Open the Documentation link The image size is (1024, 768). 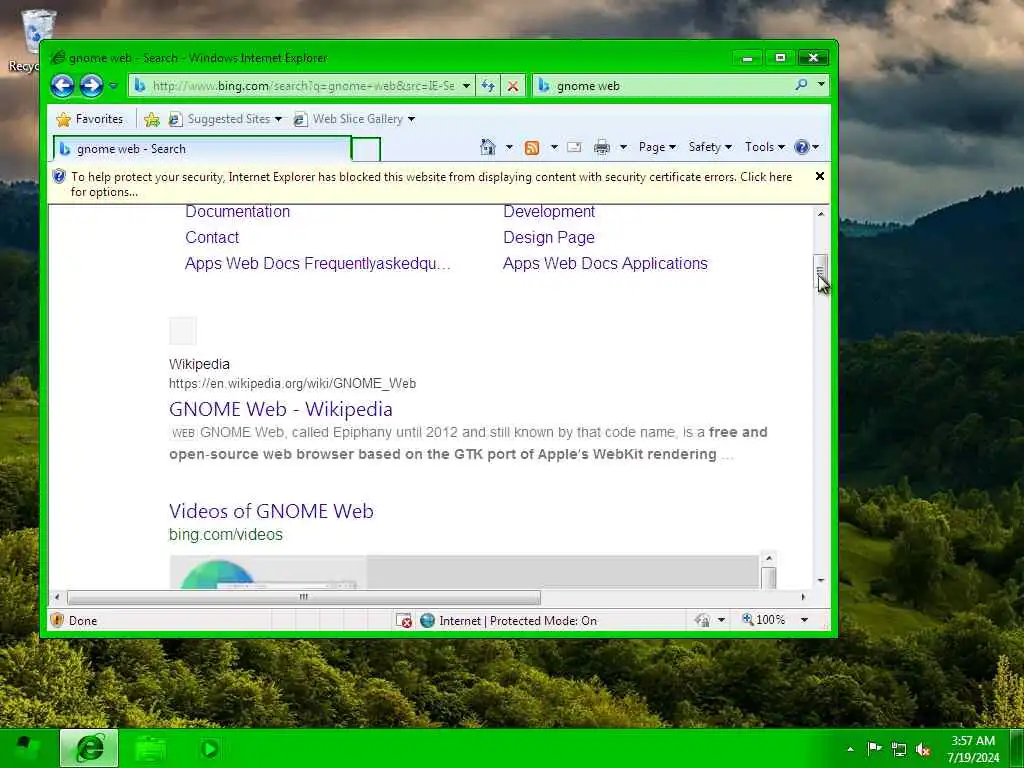click(238, 212)
